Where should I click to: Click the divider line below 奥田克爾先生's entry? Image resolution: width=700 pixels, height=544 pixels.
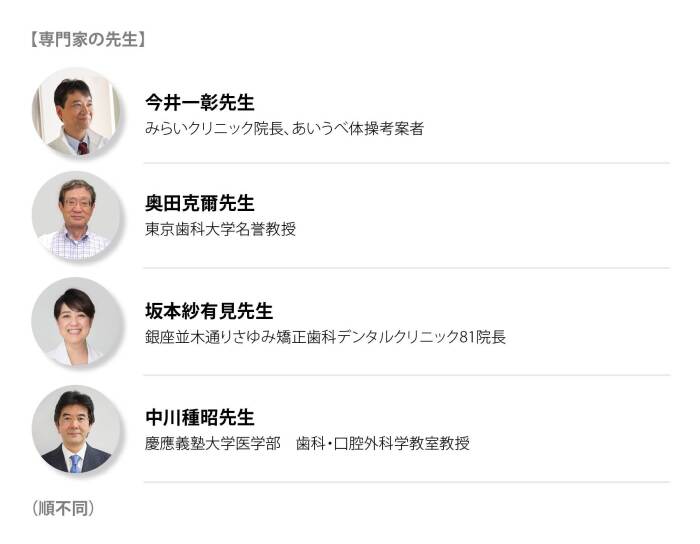pyautogui.click(x=406, y=268)
